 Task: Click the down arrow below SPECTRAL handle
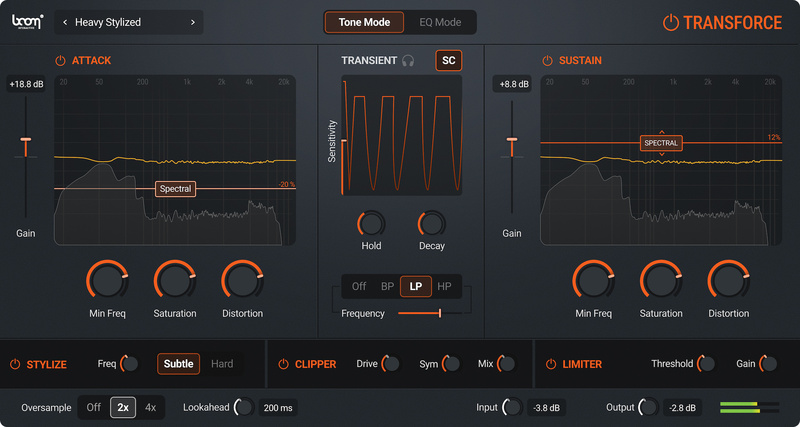click(662, 155)
